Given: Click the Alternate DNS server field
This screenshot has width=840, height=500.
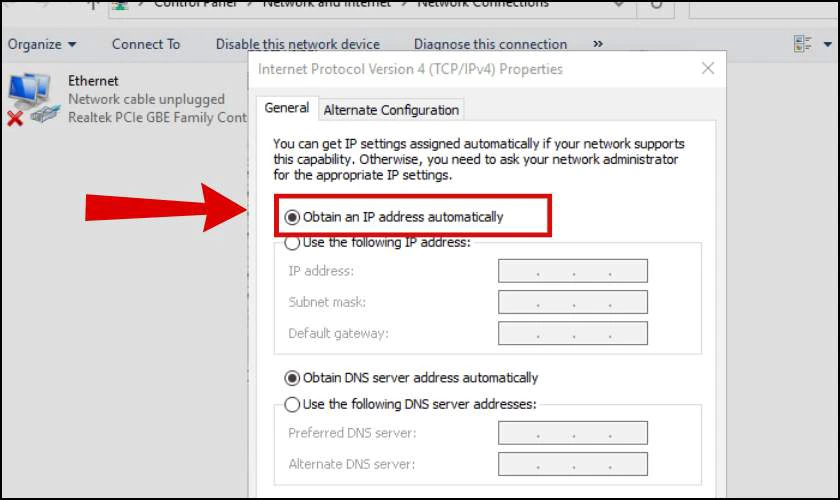Looking at the screenshot, I should [x=573, y=464].
